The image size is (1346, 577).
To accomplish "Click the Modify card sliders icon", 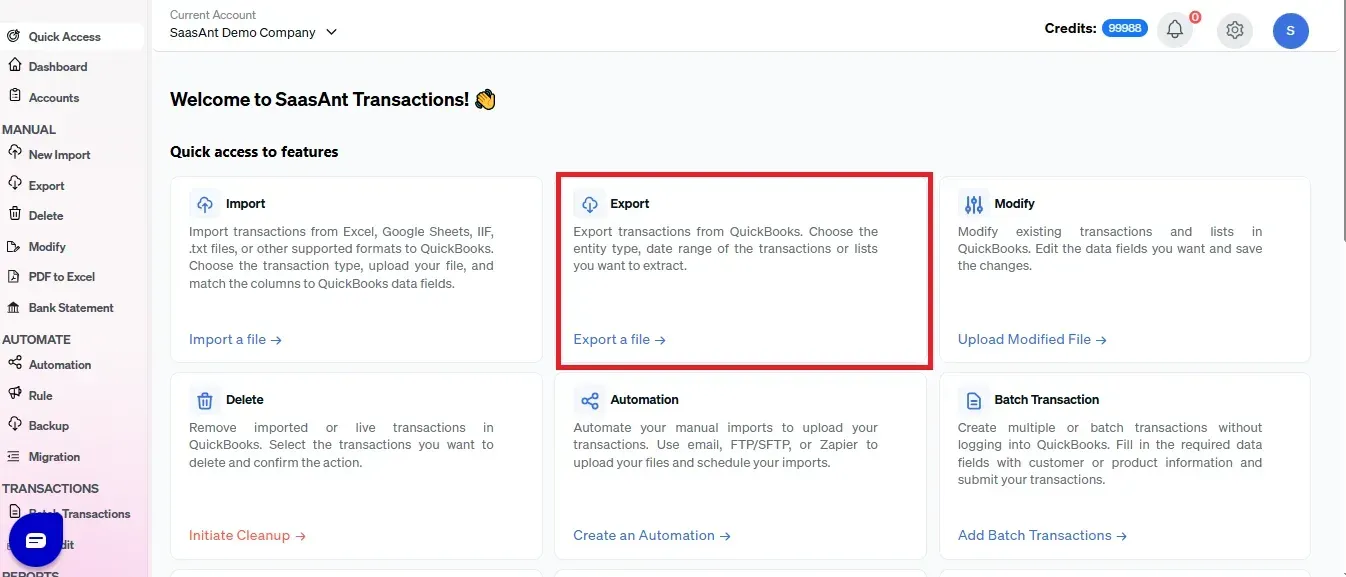I will click(974, 204).
